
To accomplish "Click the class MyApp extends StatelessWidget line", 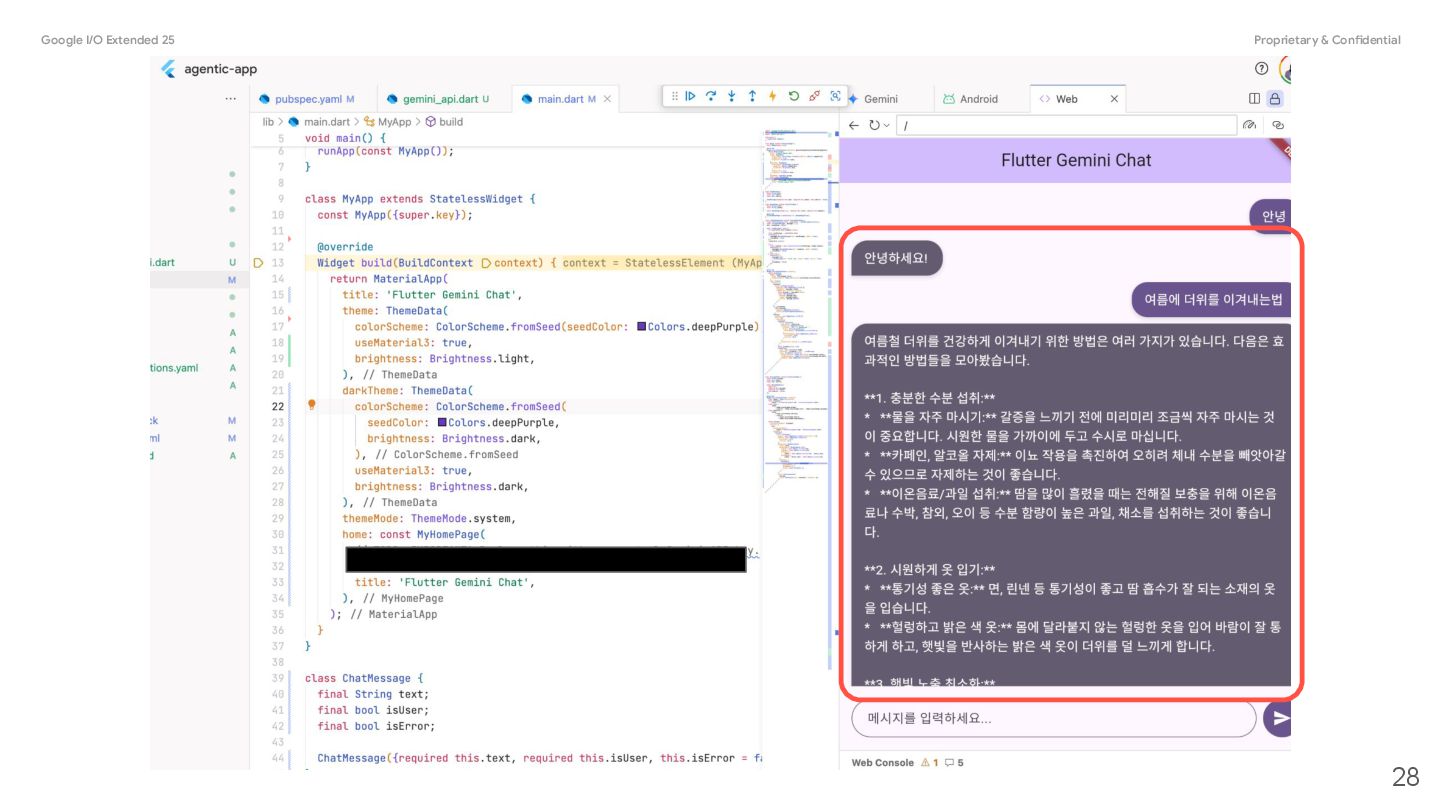I will [x=421, y=198].
